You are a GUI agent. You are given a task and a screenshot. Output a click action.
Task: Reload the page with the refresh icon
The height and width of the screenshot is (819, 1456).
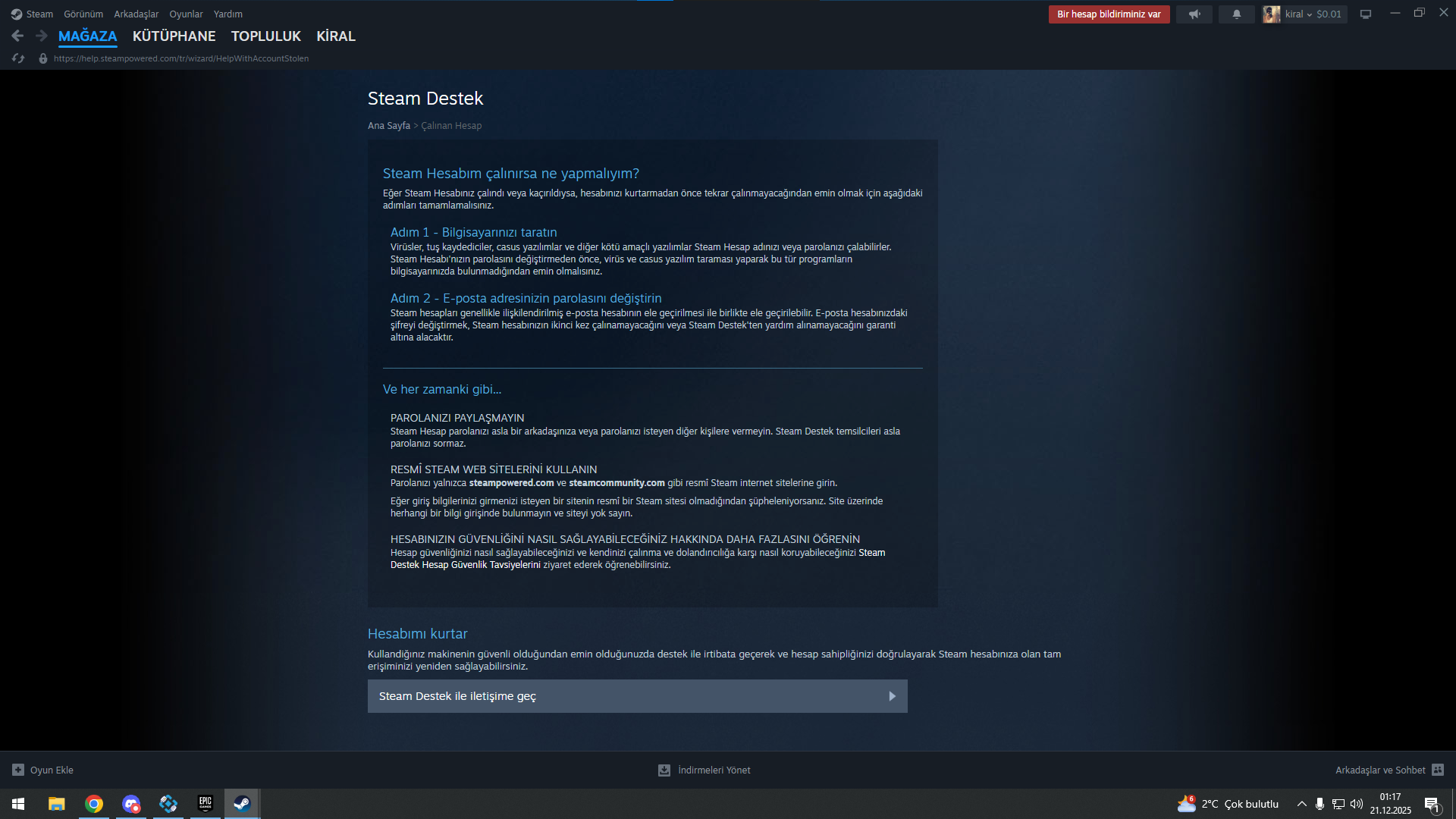tap(18, 58)
